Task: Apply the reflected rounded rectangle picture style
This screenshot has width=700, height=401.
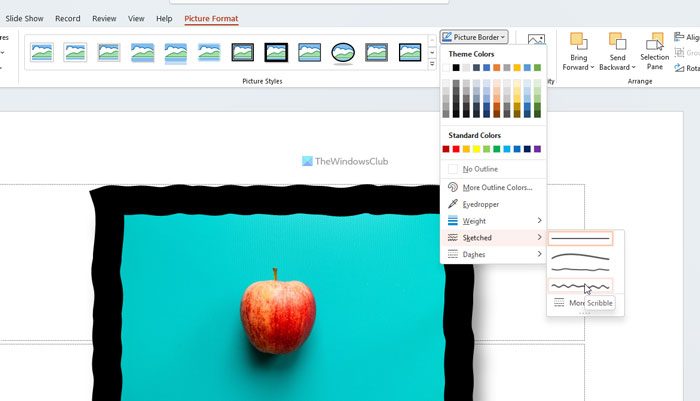Action: tap(175, 53)
